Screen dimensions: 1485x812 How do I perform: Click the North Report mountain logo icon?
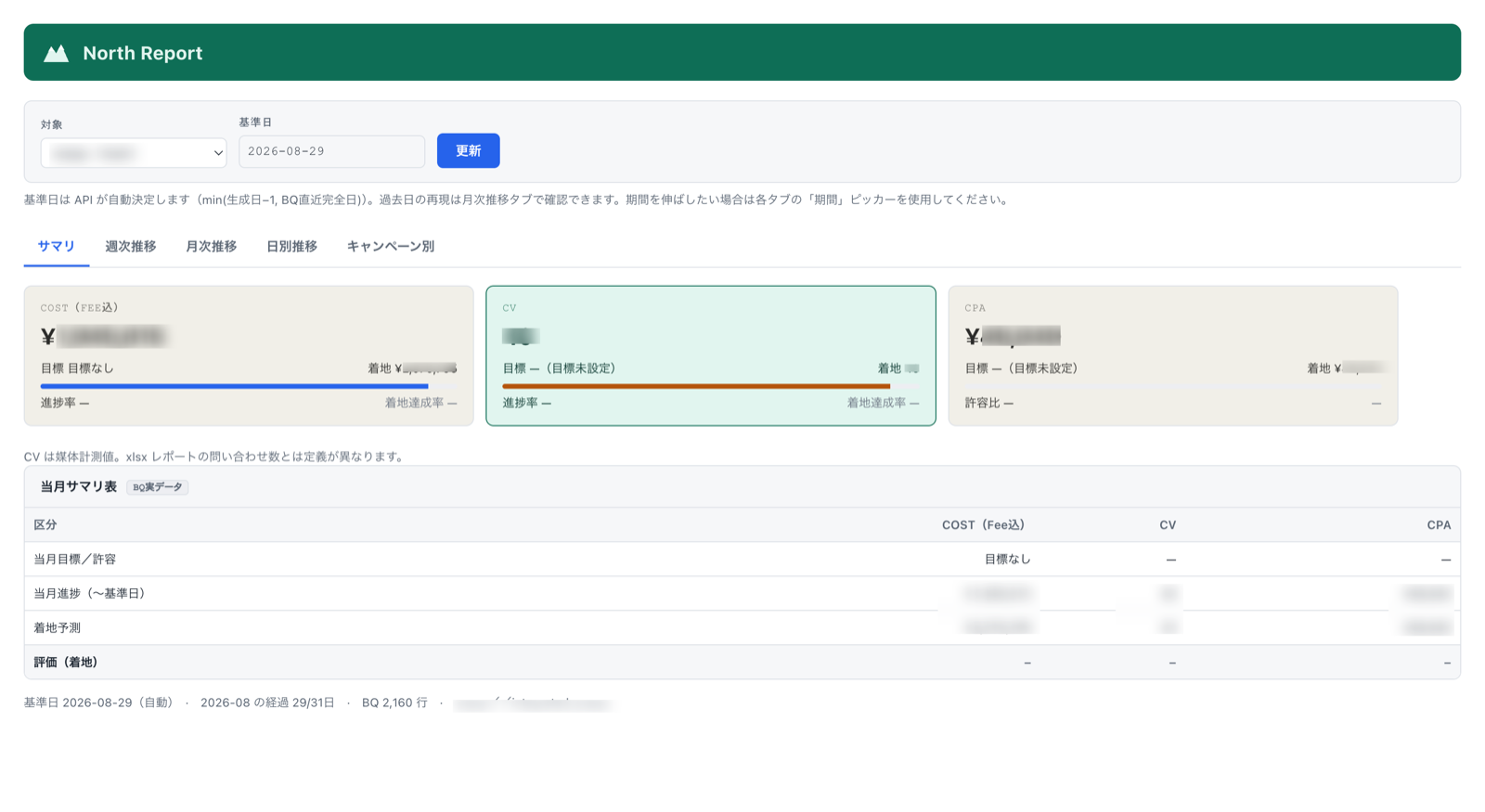coord(57,53)
